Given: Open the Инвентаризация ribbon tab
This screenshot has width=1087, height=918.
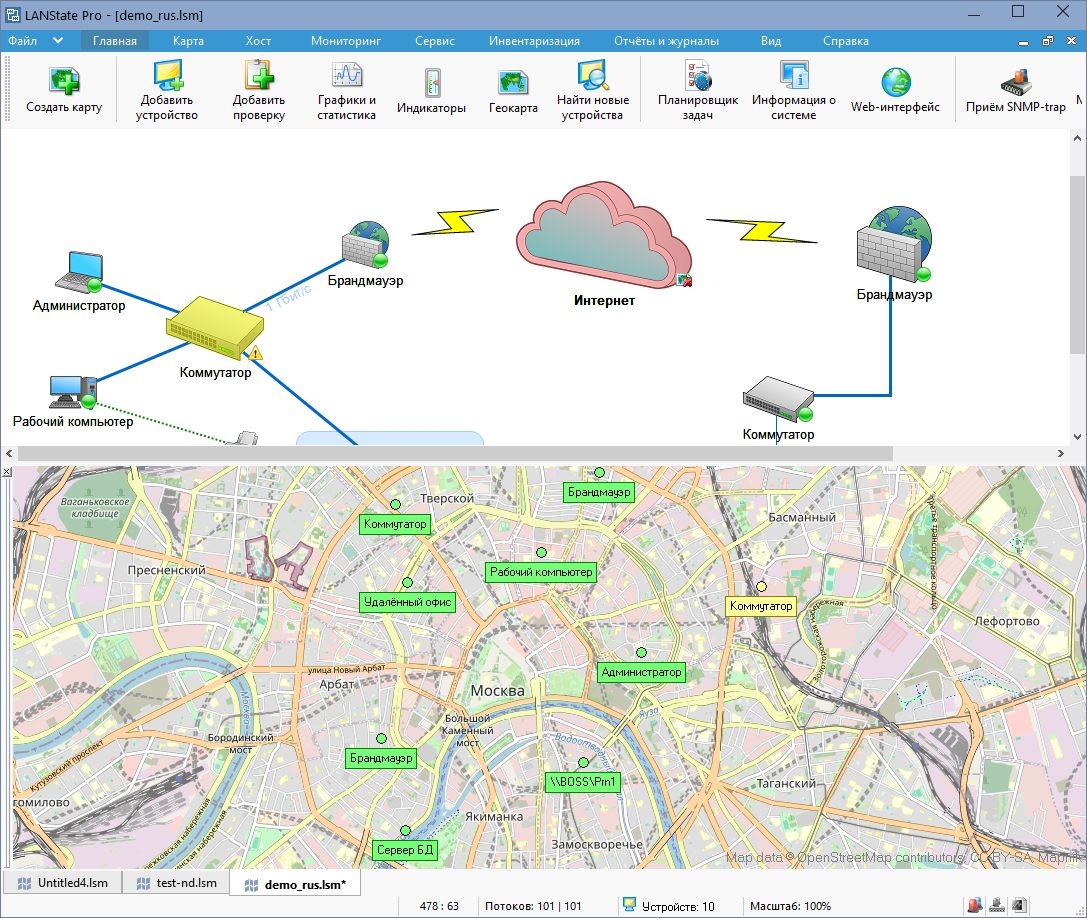Looking at the screenshot, I should tap(534, 41).
